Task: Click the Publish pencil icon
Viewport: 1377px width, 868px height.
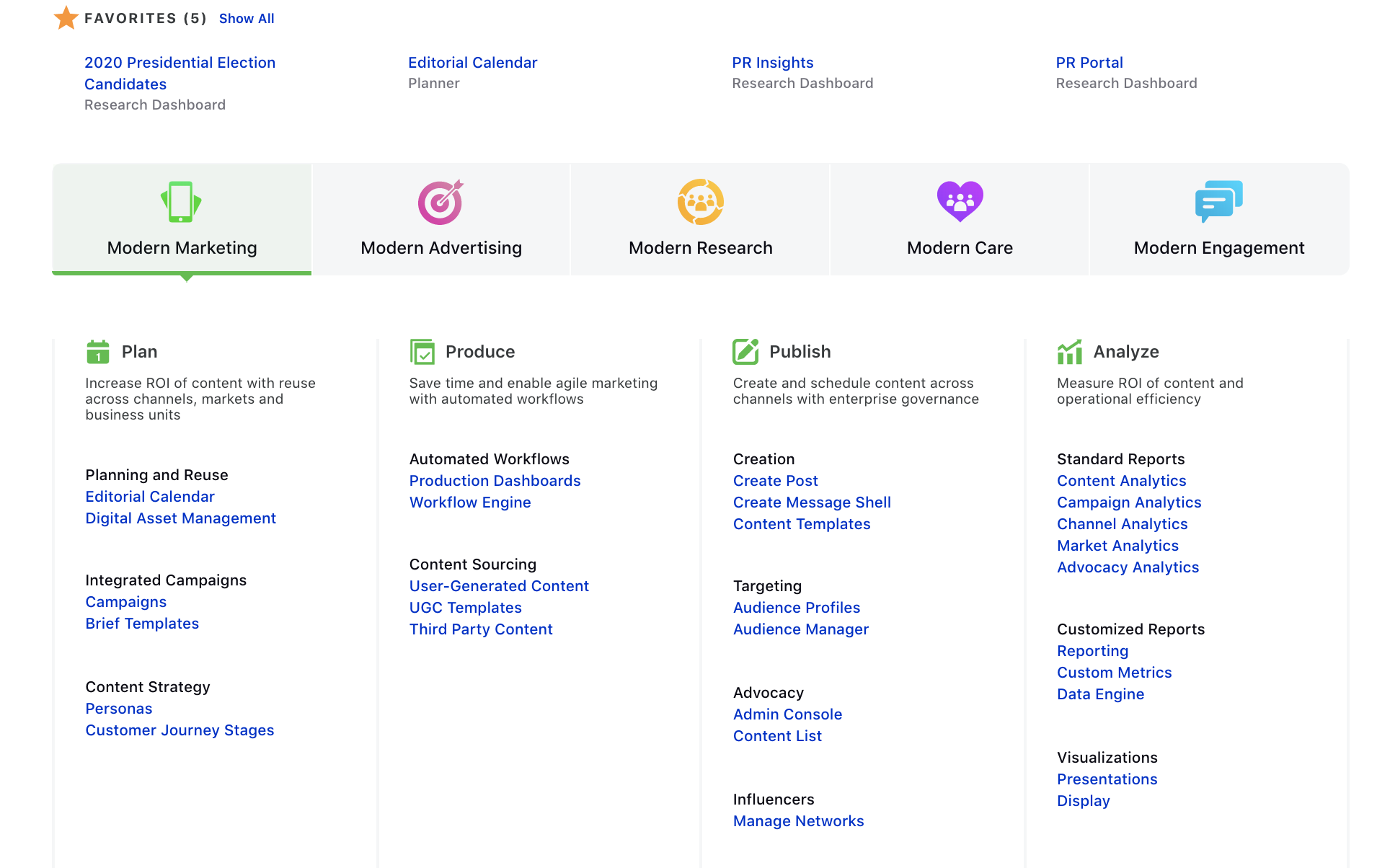Action: tap(745, 352)
